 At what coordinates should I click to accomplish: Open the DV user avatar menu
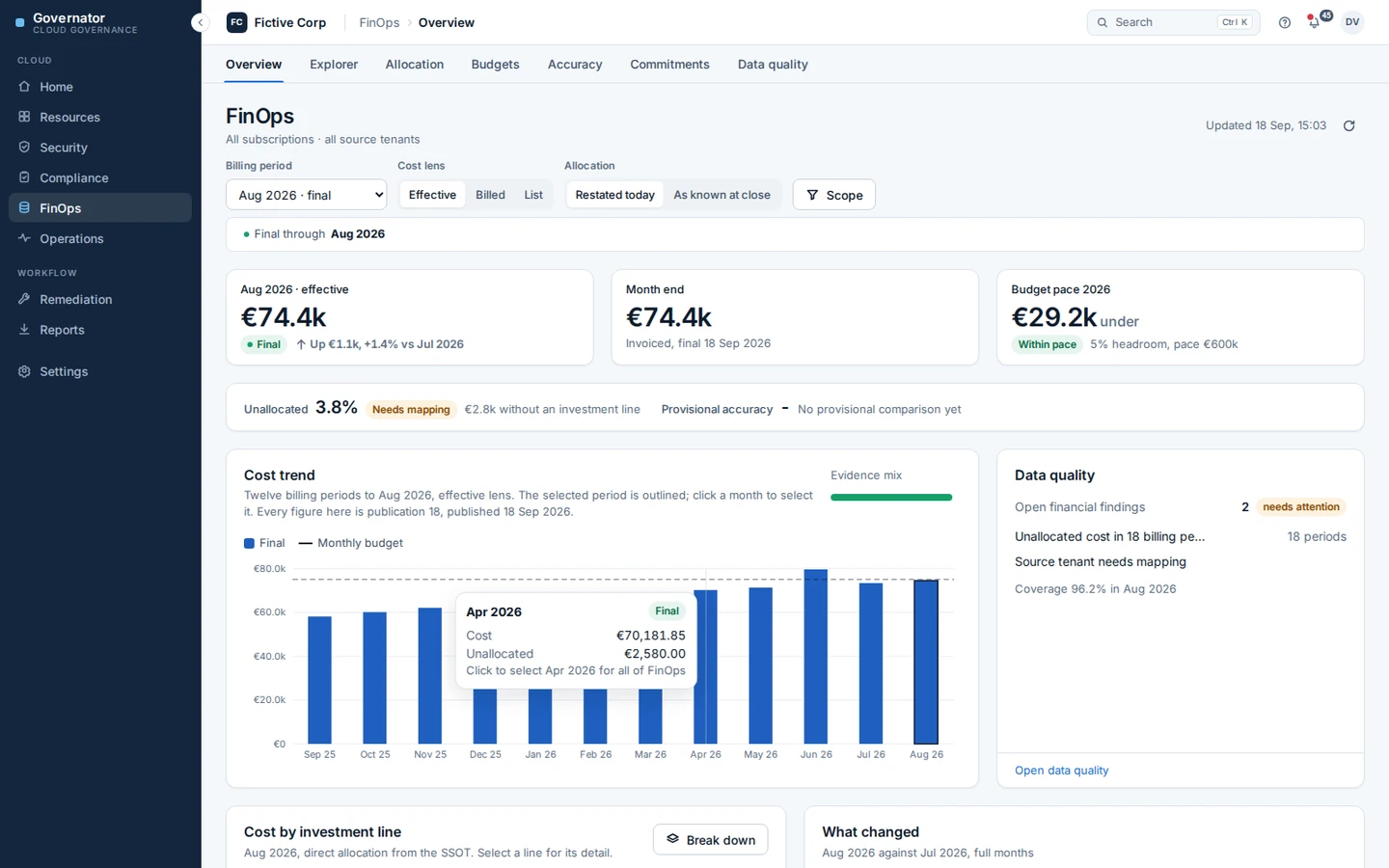[x=1352, y=22]
